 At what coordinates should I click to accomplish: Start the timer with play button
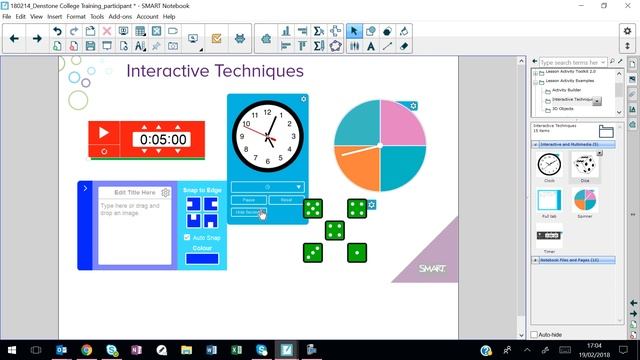[x=104, y=133]
